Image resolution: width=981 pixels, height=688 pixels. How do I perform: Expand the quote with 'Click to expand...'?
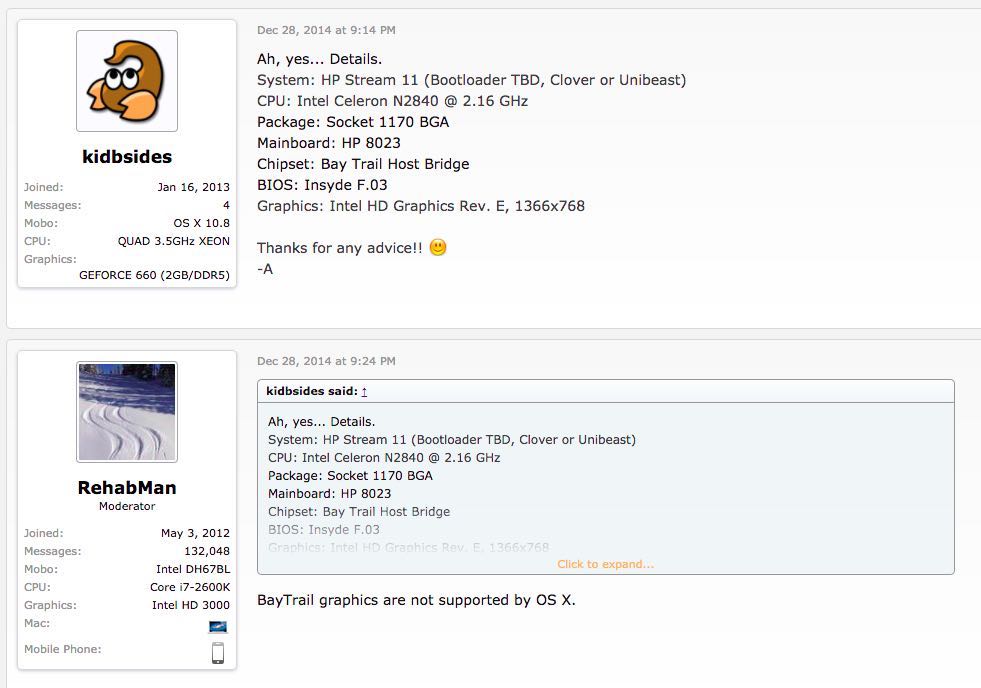(x=606, y=564)
